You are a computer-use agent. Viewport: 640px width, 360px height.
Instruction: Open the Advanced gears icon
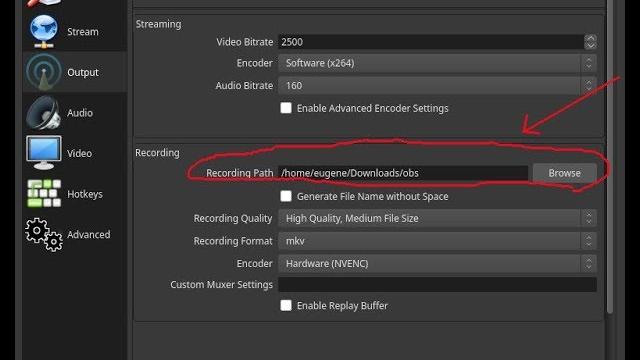44,234
